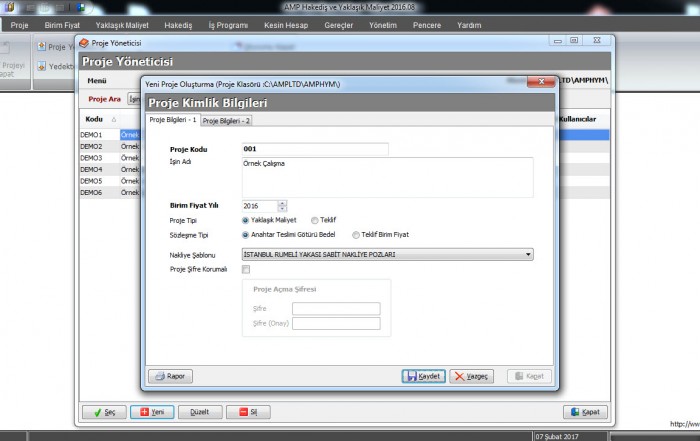The height and width of the screenshot is (441, 700).
Task: Switch to Proje Bilgileri - 2 tab
Action: click(227, 121)
